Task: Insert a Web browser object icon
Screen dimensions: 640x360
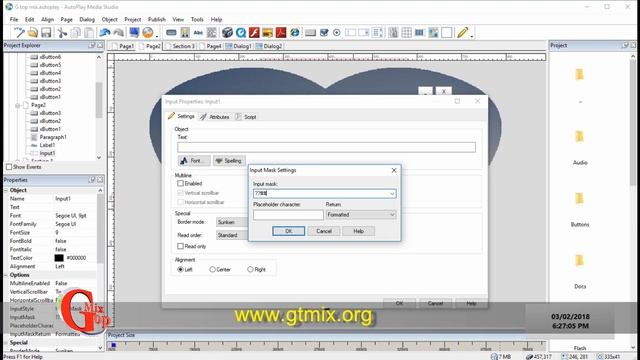Action: click(x=295, y=33)
